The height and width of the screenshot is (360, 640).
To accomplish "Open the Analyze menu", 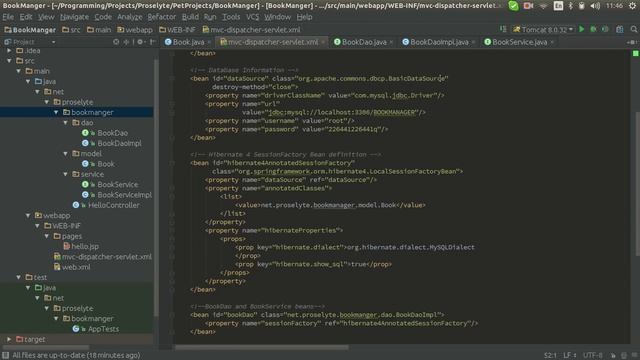I will tap(130, 17).
